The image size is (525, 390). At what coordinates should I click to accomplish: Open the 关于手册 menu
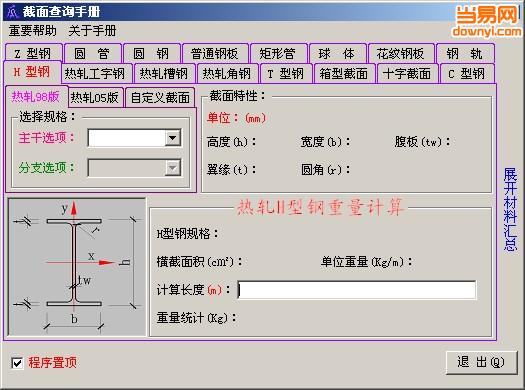click(92, 31)
